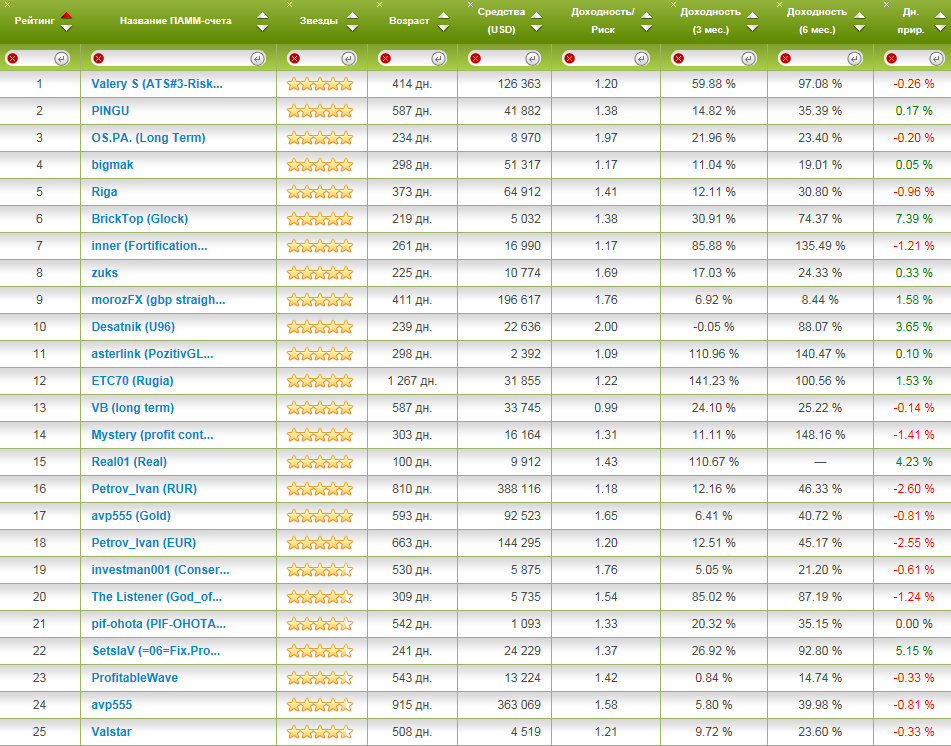Clear the Название ПАММ-счета filter
Viewport: 951px width, 746px height.
point(99,58)
